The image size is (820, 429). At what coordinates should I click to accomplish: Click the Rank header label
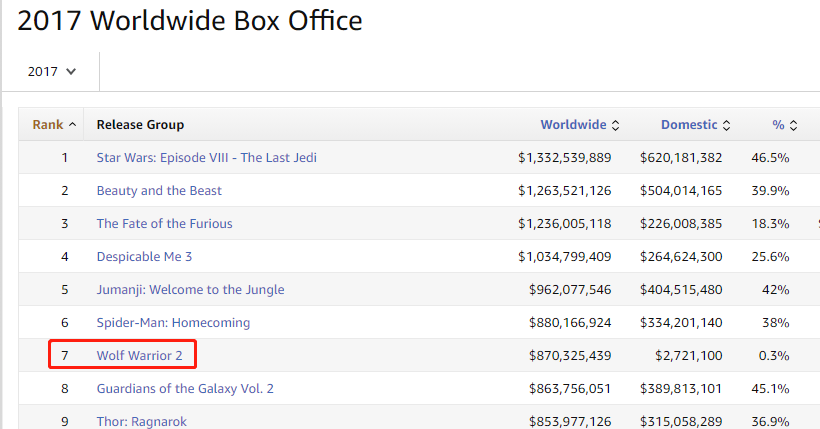click(47, 125)
